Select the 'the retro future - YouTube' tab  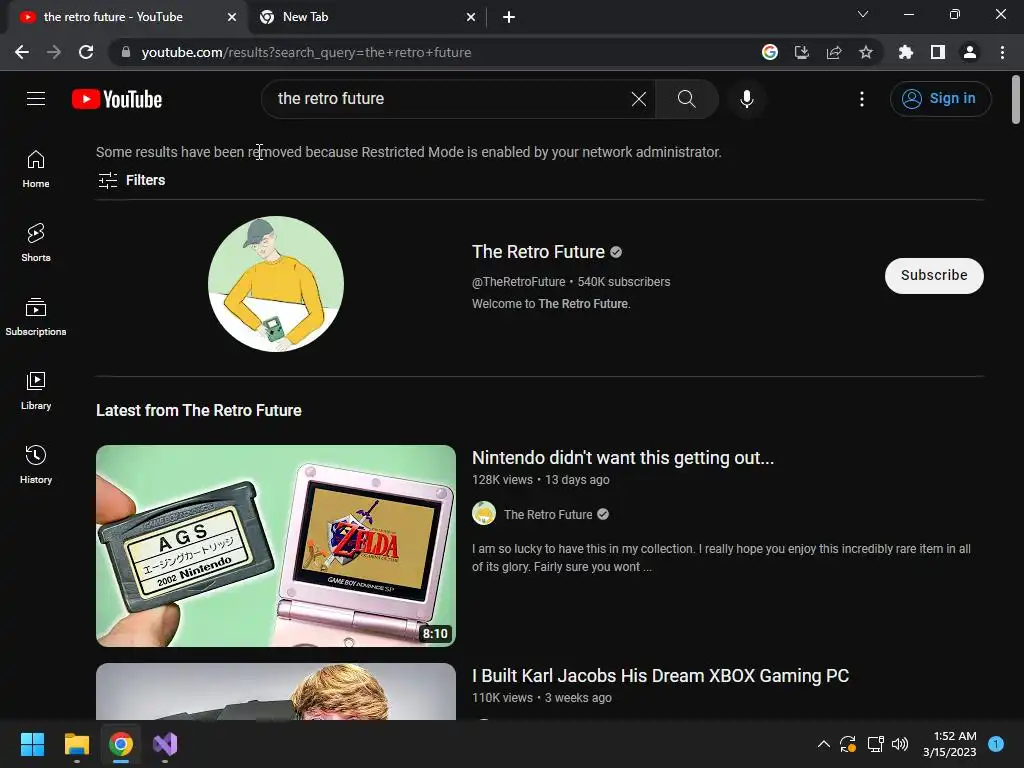(126, 17)
